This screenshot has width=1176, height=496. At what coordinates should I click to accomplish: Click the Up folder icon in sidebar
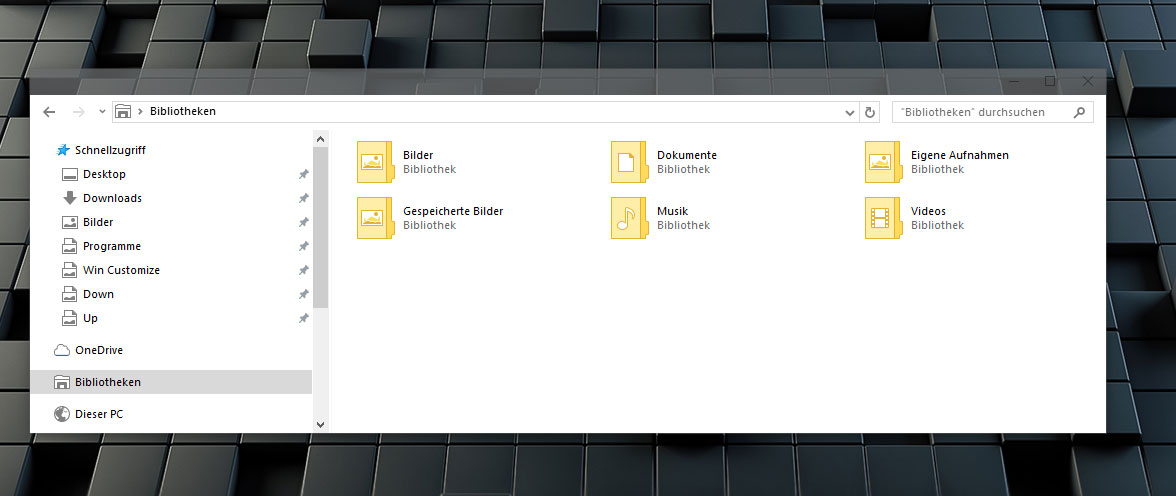[x=69, y=318]
